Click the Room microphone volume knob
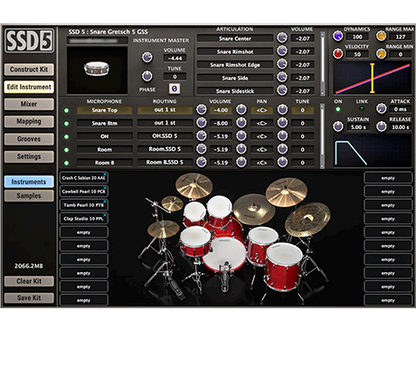 point(201,149)
